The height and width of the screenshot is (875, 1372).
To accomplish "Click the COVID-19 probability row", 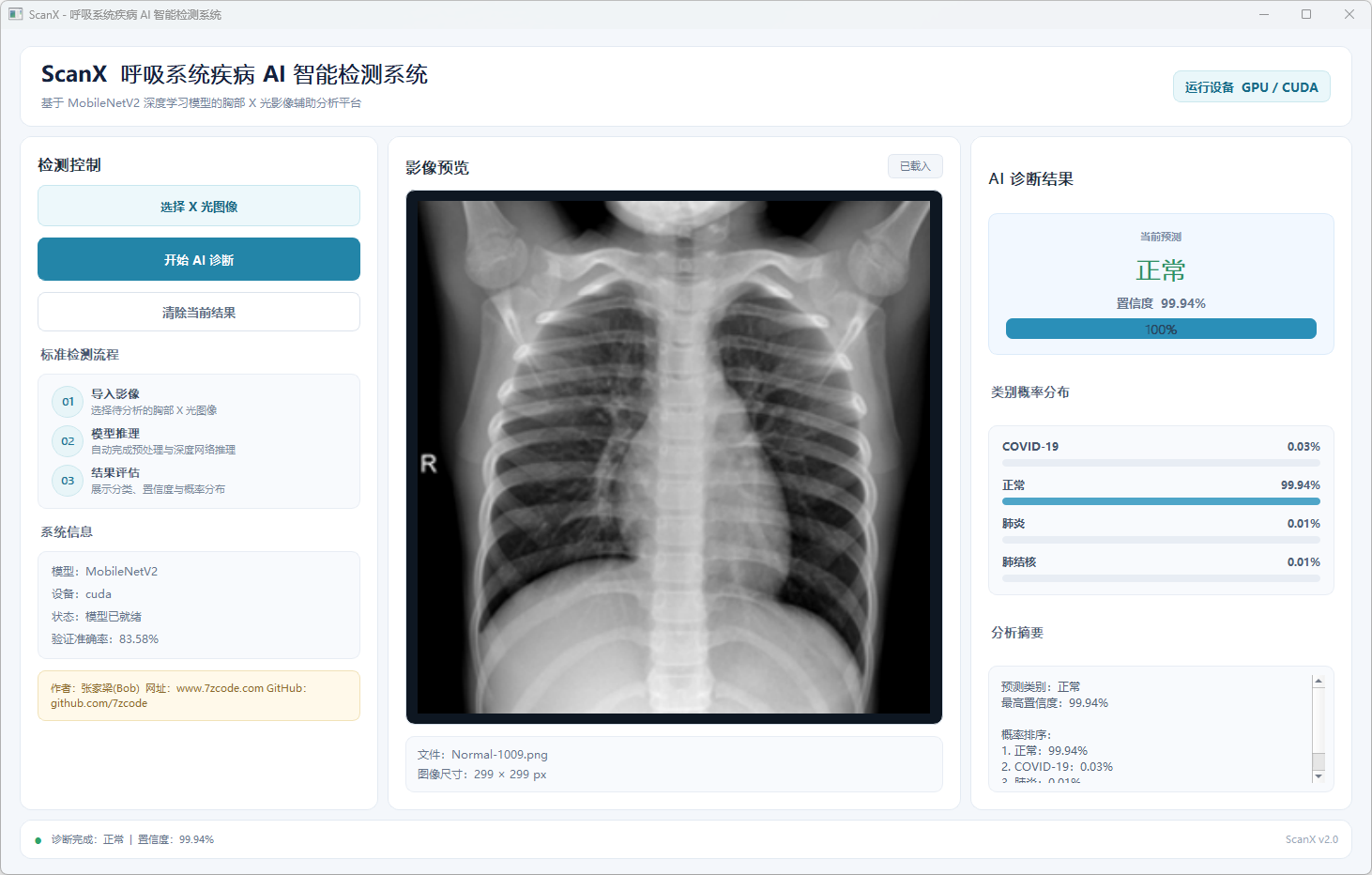I will pos(1161,451).
